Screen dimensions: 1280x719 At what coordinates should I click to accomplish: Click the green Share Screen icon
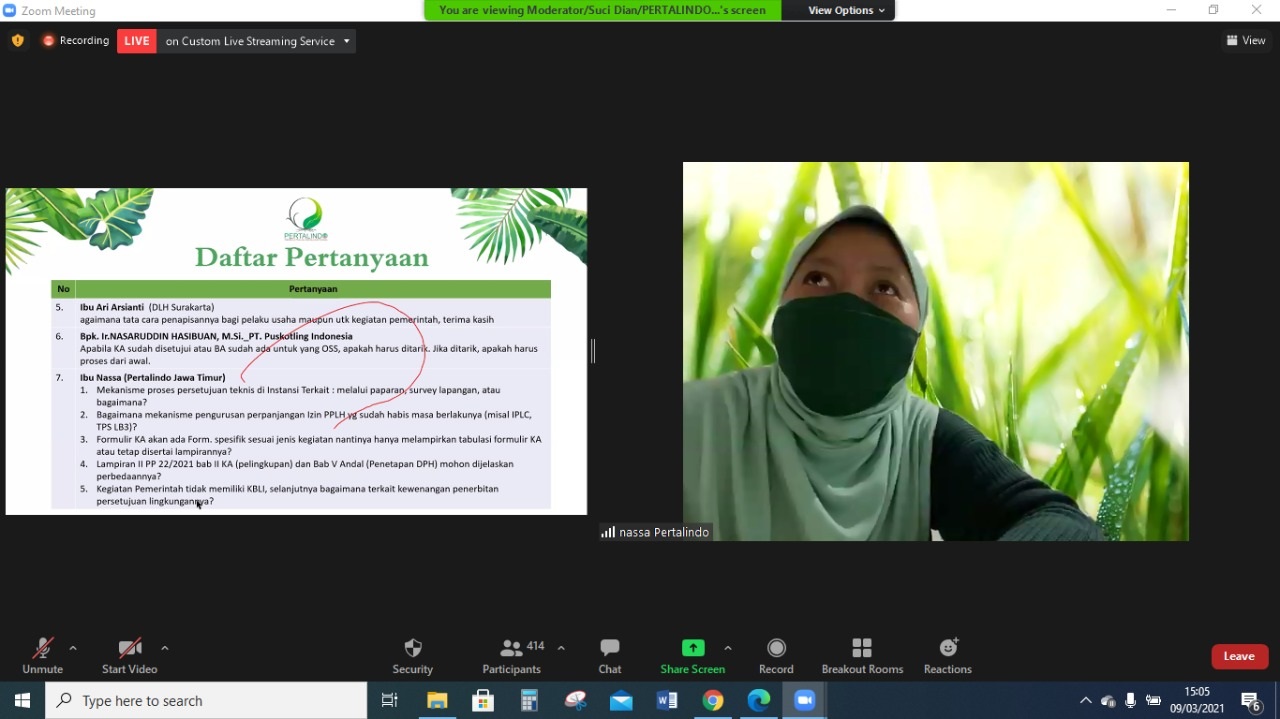pyautogui.click(x=692, y=648)
